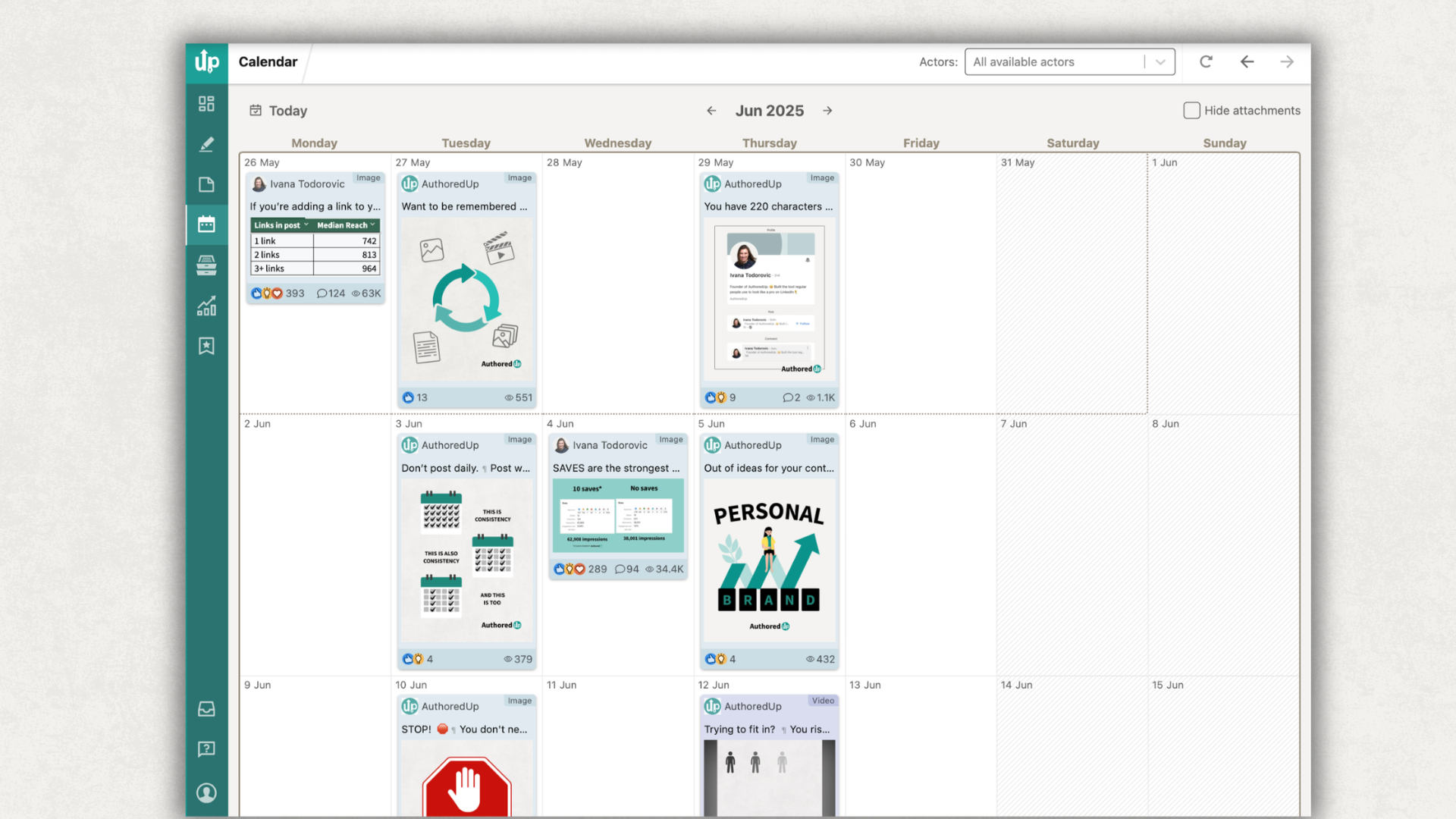Open the help question icon in sidebar
1456x819 pixels.
[x=206, y=749]
